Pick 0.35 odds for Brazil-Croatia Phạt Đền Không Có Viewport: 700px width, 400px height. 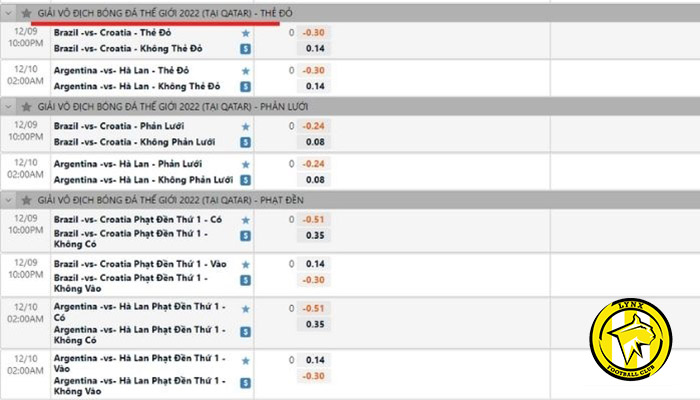click(314, 235)
